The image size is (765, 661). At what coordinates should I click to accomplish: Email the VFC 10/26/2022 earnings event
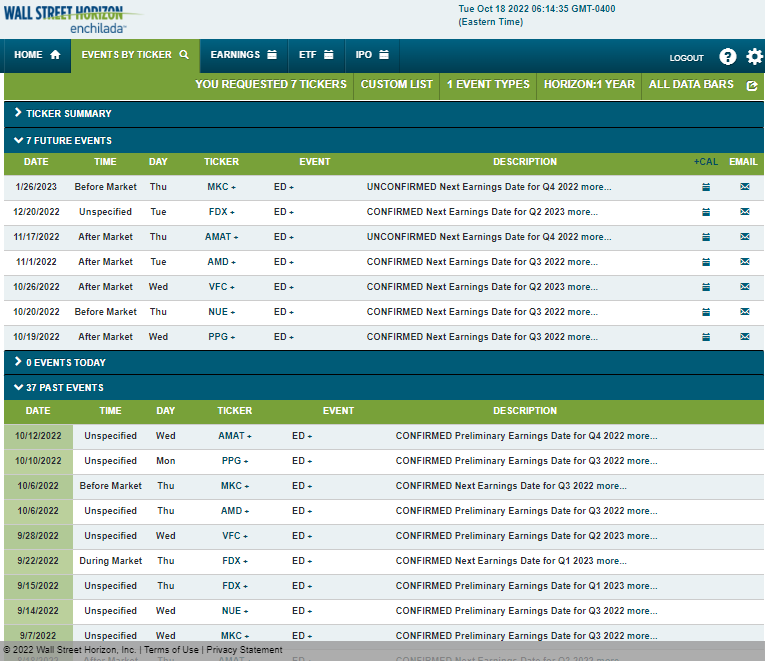[745, 286]
